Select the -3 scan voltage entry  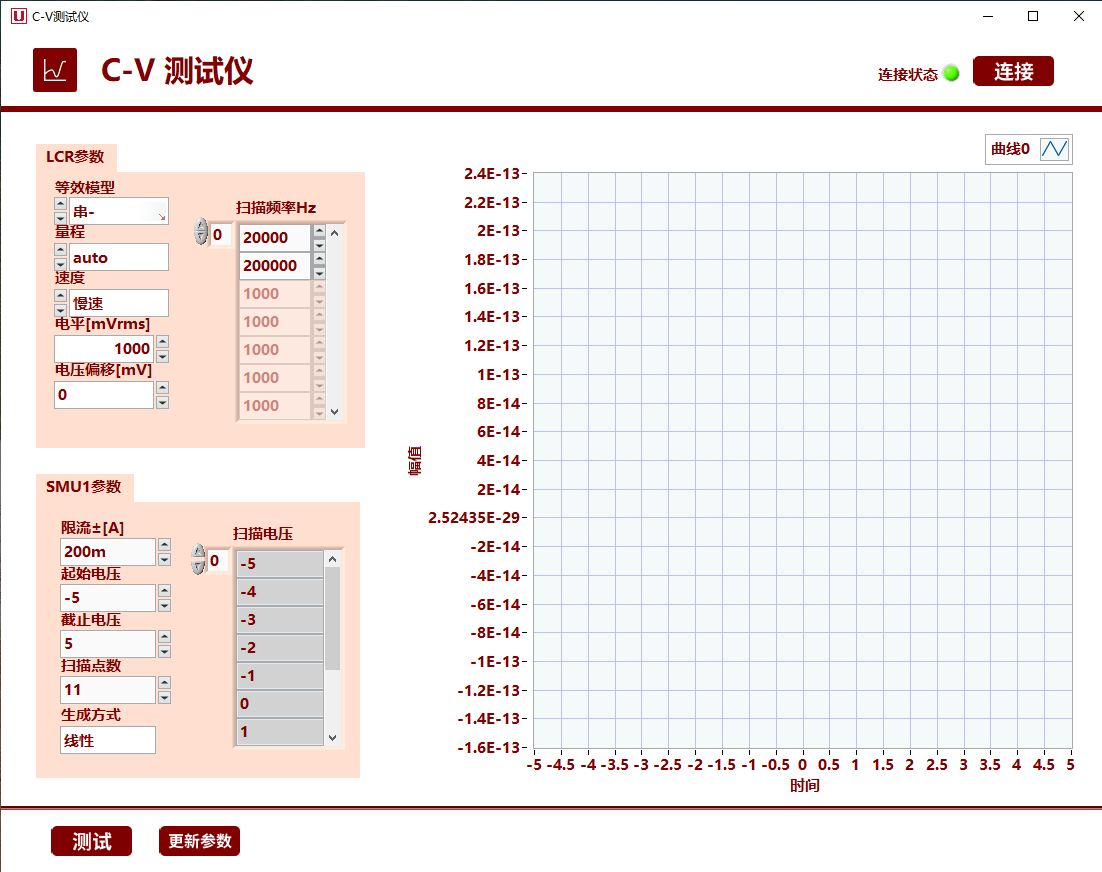click(x=280, y=620)
